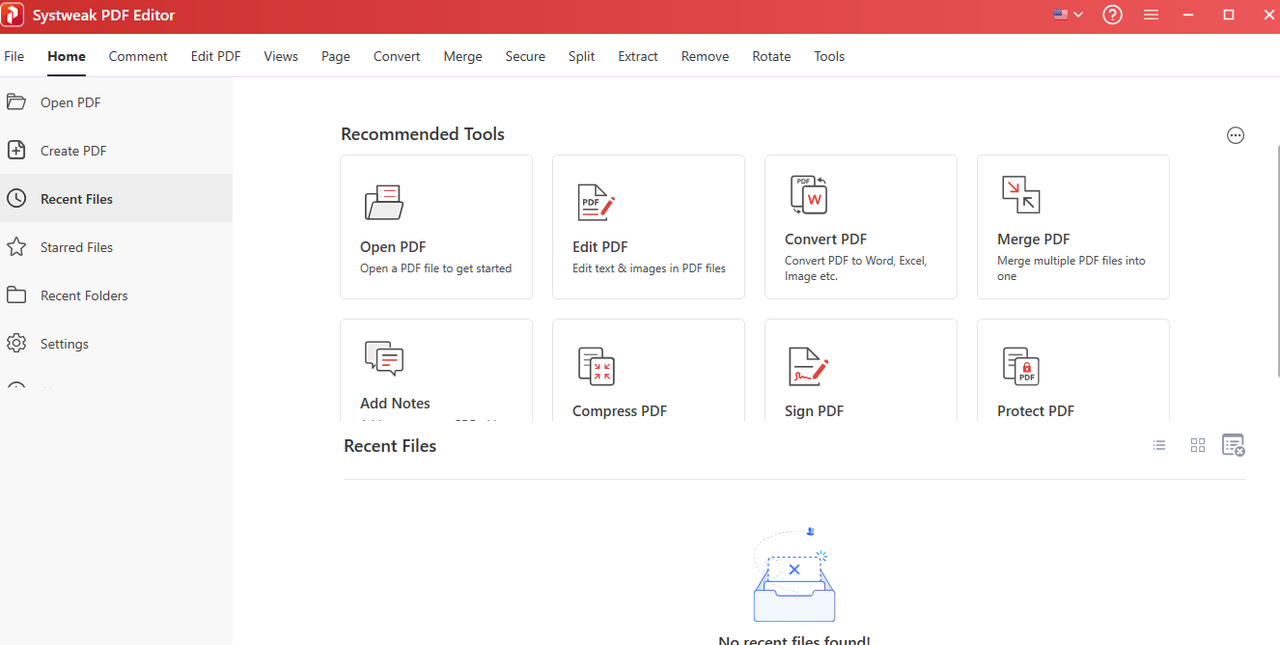
Task: Click the Settings gear icon in sidebar
Action: pyautogui.click(x=16, y=343)
